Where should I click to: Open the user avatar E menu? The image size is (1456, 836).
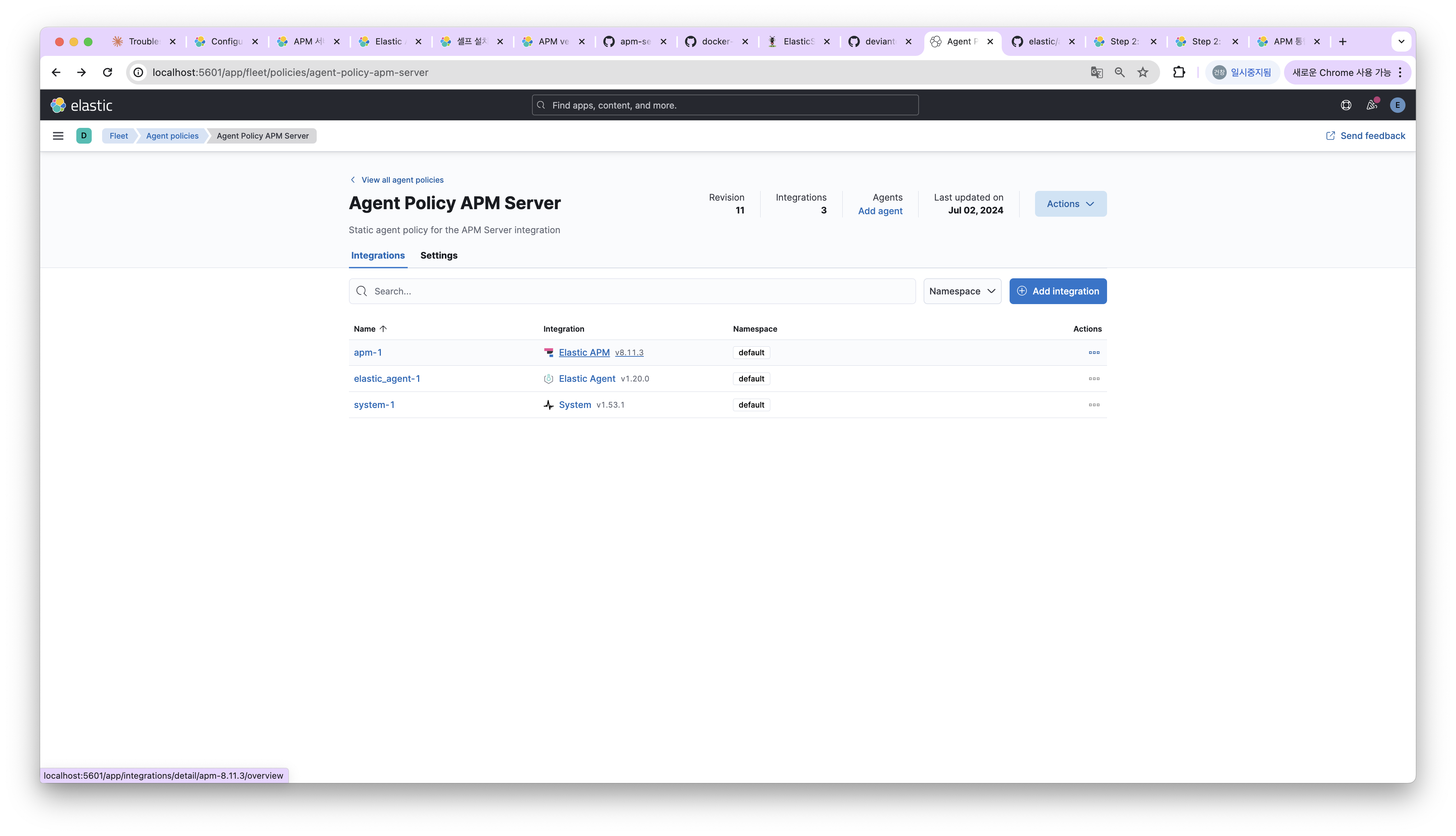(x=1398, y=105)
